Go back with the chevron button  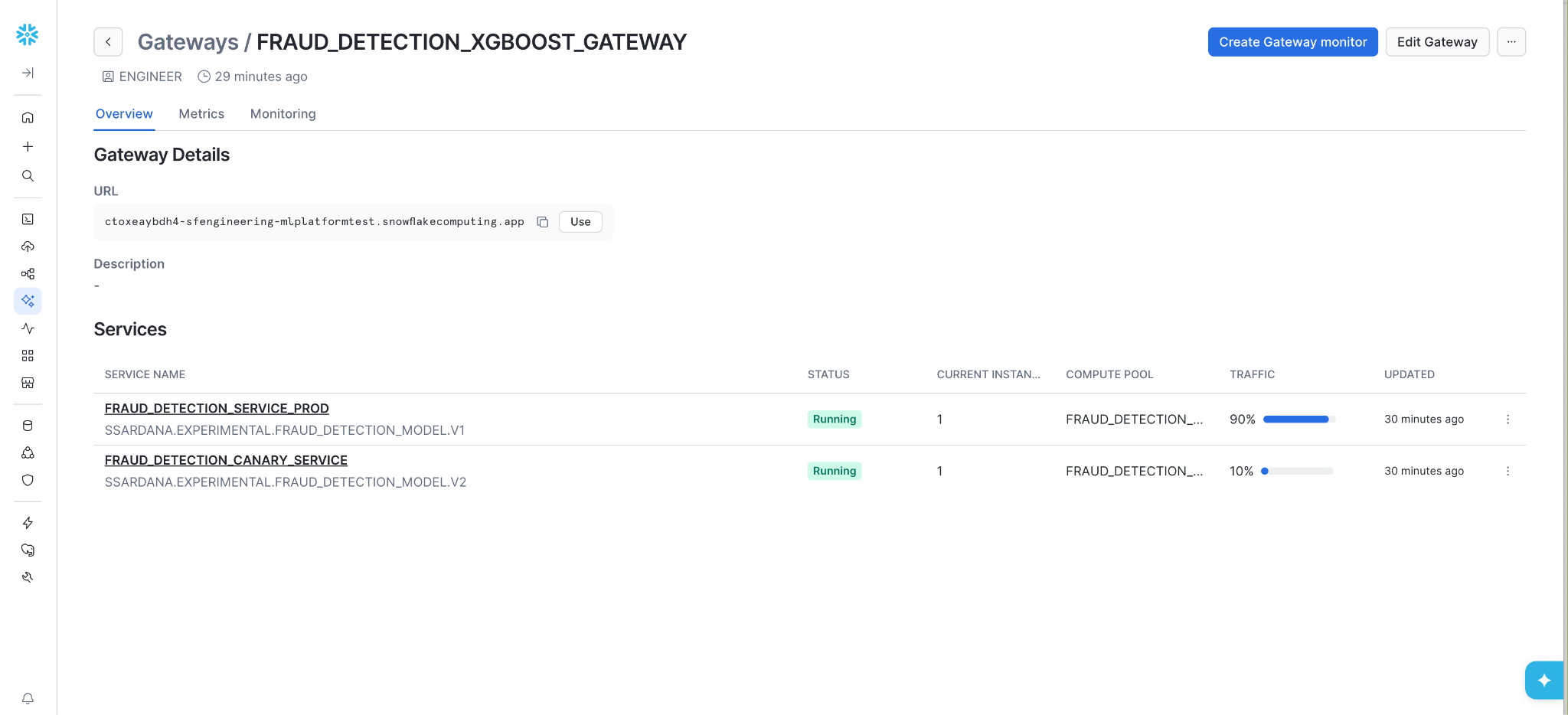click(108, 42)
